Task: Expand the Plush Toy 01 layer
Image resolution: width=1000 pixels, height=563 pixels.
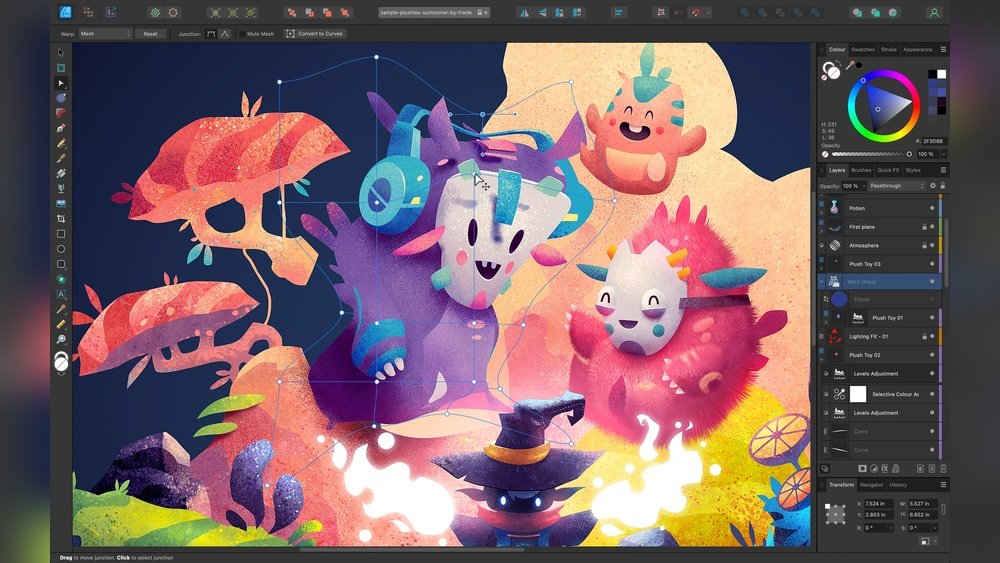Action: click(827, 322)
